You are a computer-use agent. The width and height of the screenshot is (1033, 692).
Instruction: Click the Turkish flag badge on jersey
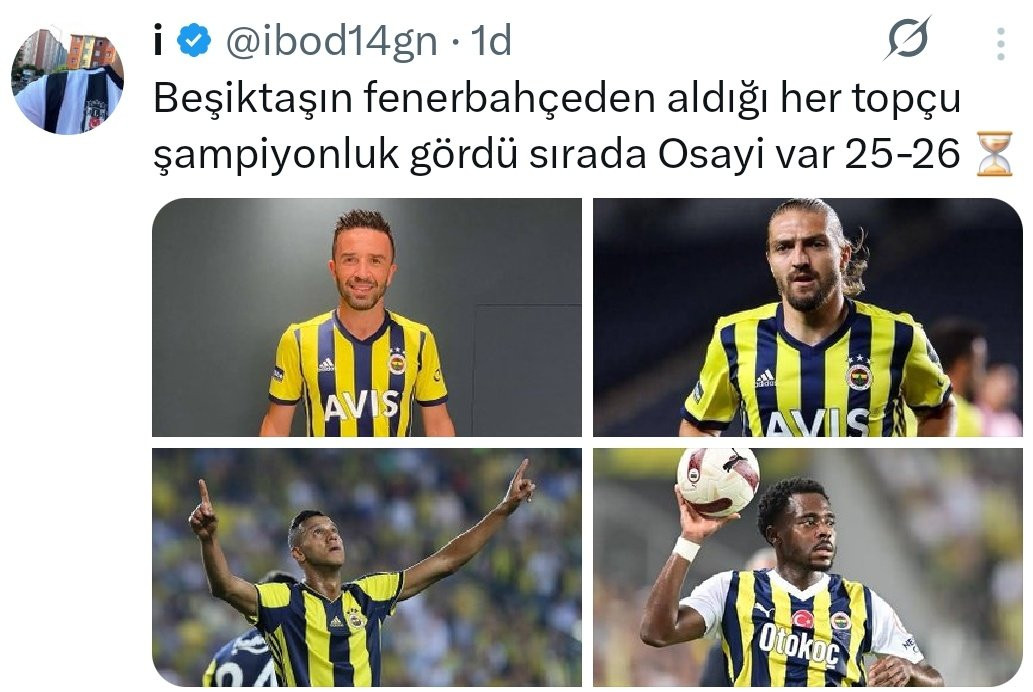[803, 619]
